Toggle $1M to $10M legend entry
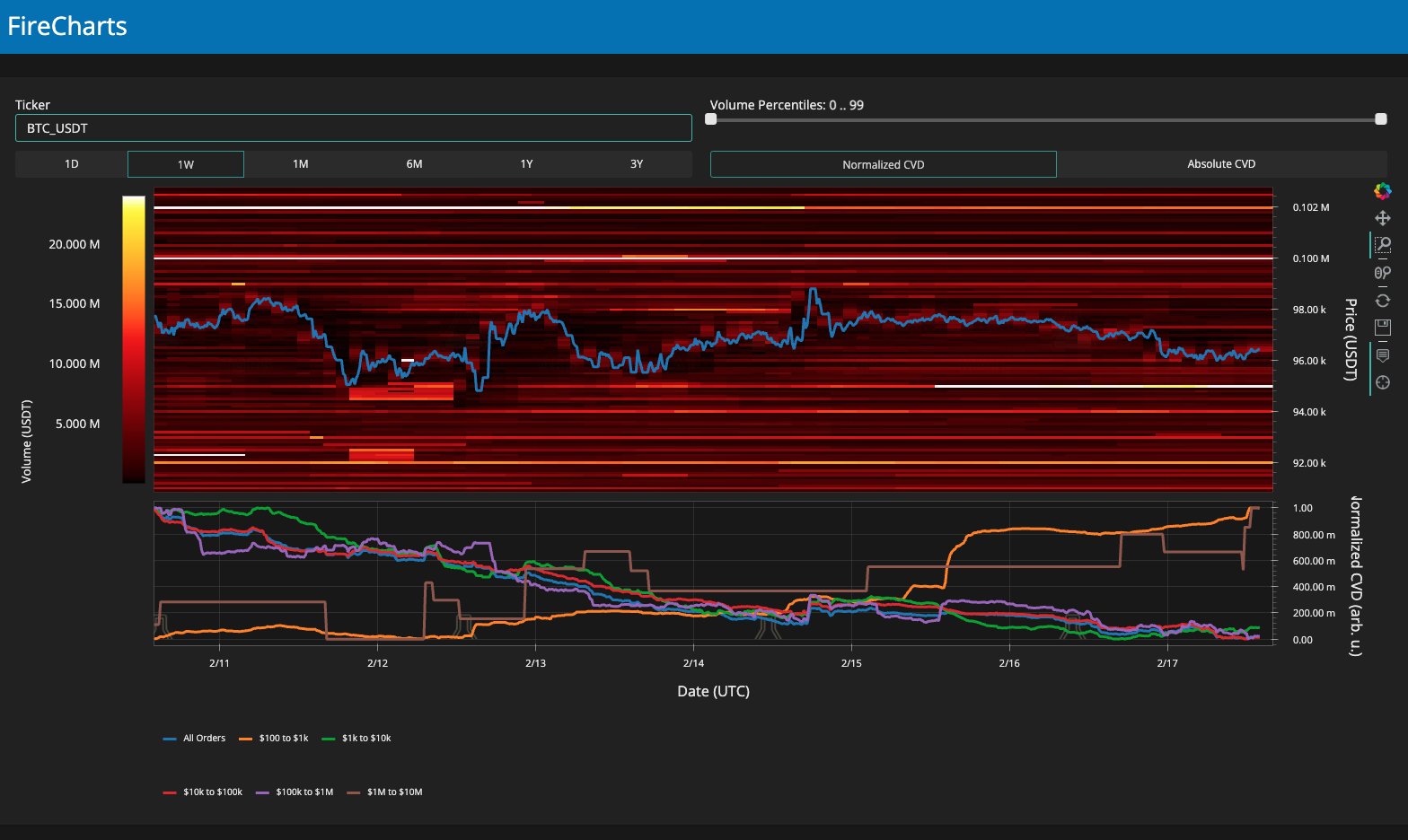1408x840 pixels. pyautogui.click(x=385, y=792)
